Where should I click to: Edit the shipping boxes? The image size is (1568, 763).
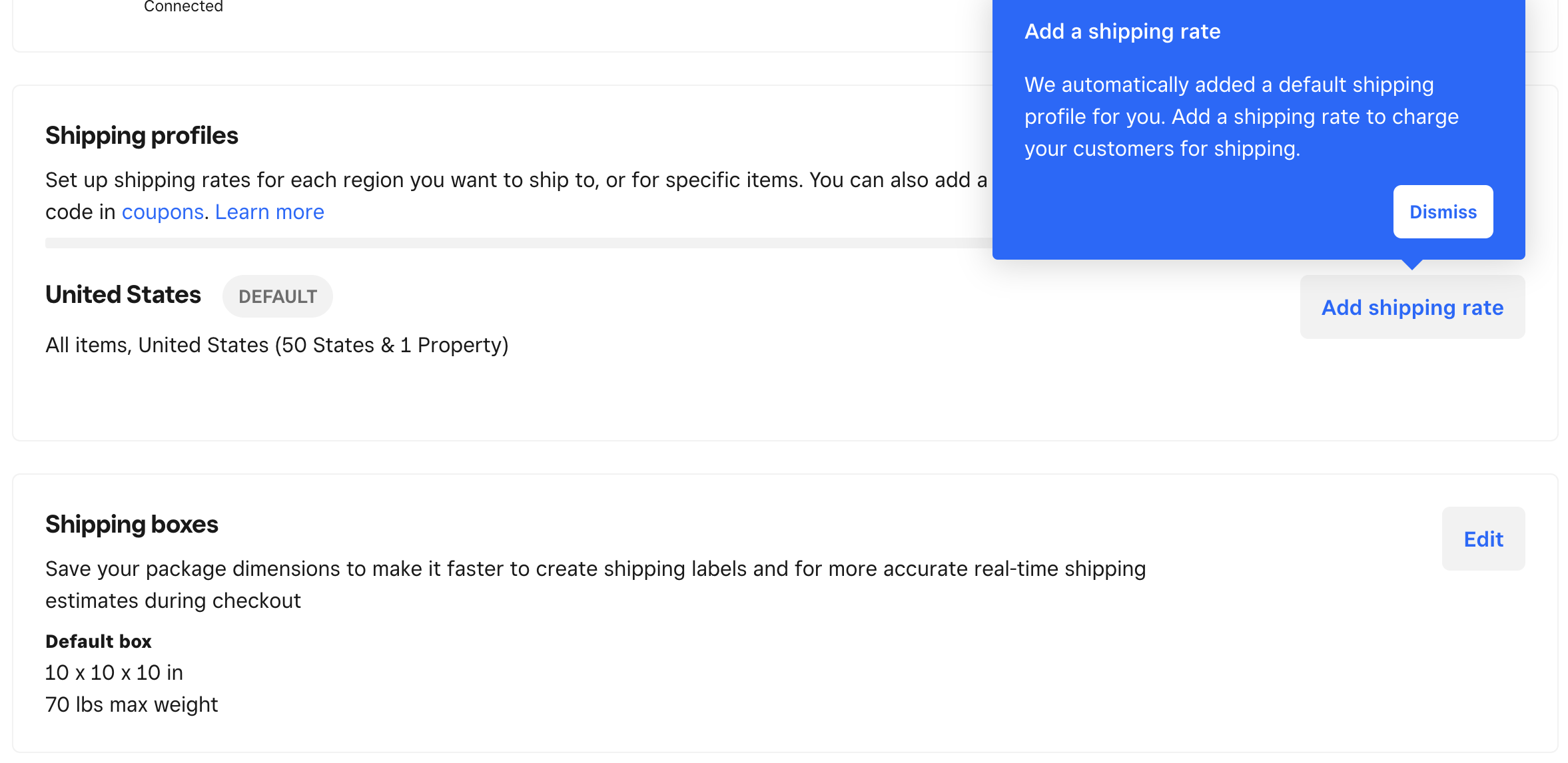point(1483,539)
